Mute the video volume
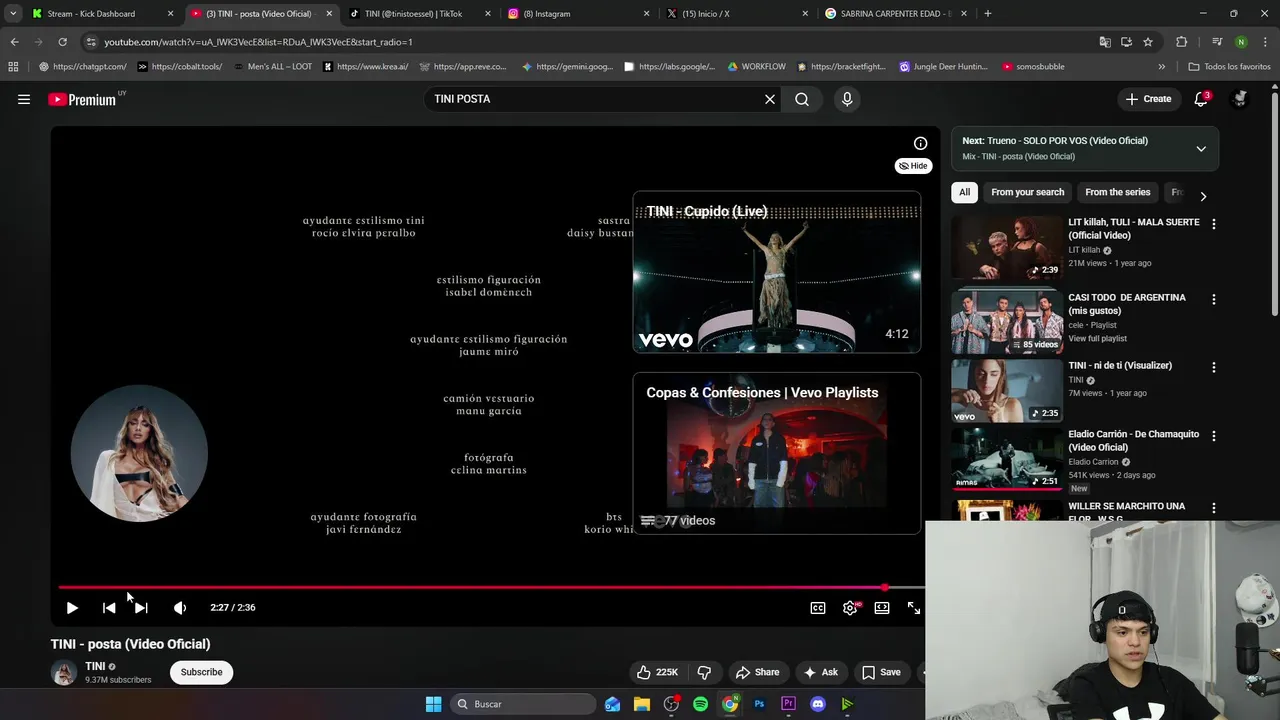 click(180, 607)
